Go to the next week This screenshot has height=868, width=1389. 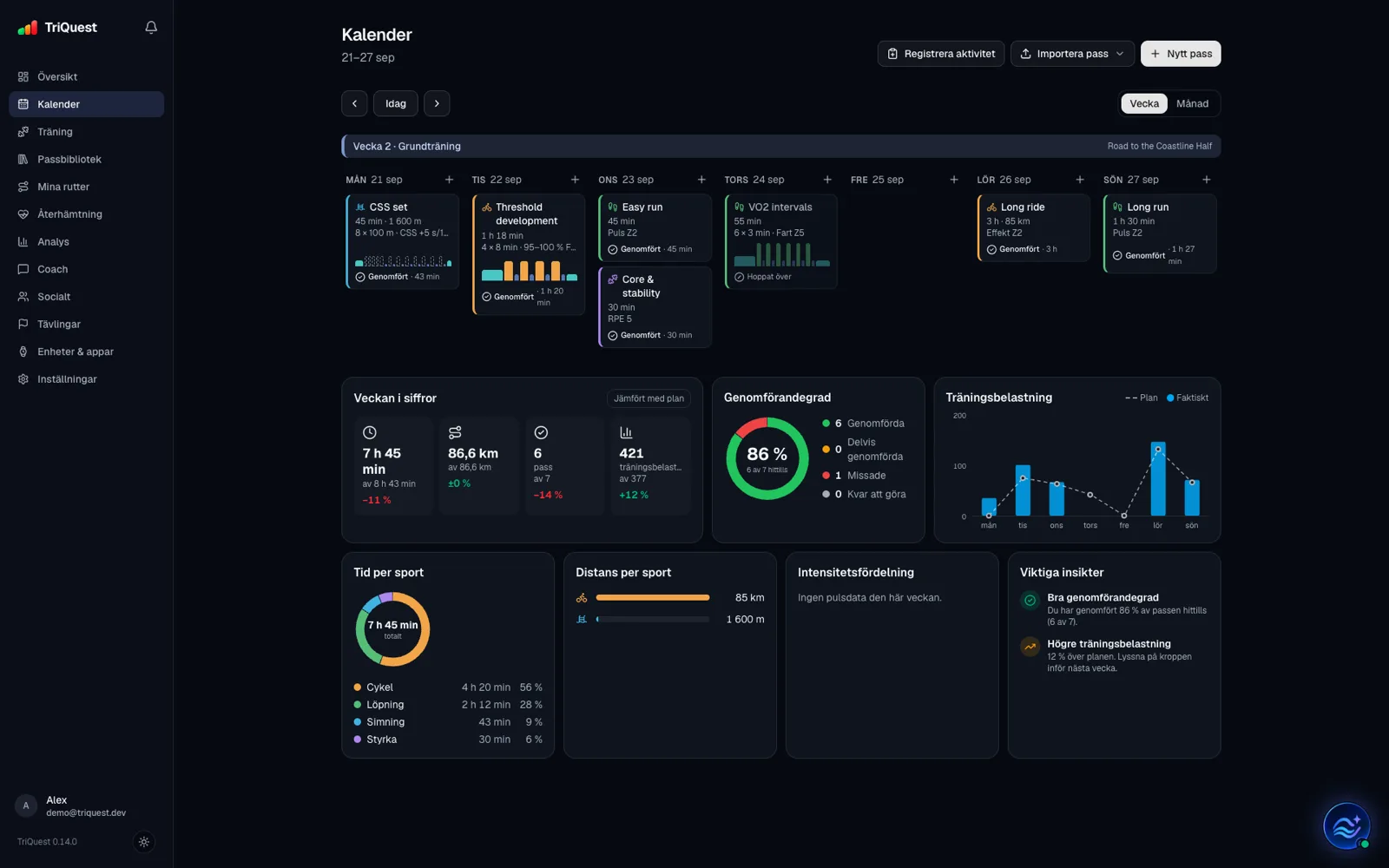coord(437,103)
